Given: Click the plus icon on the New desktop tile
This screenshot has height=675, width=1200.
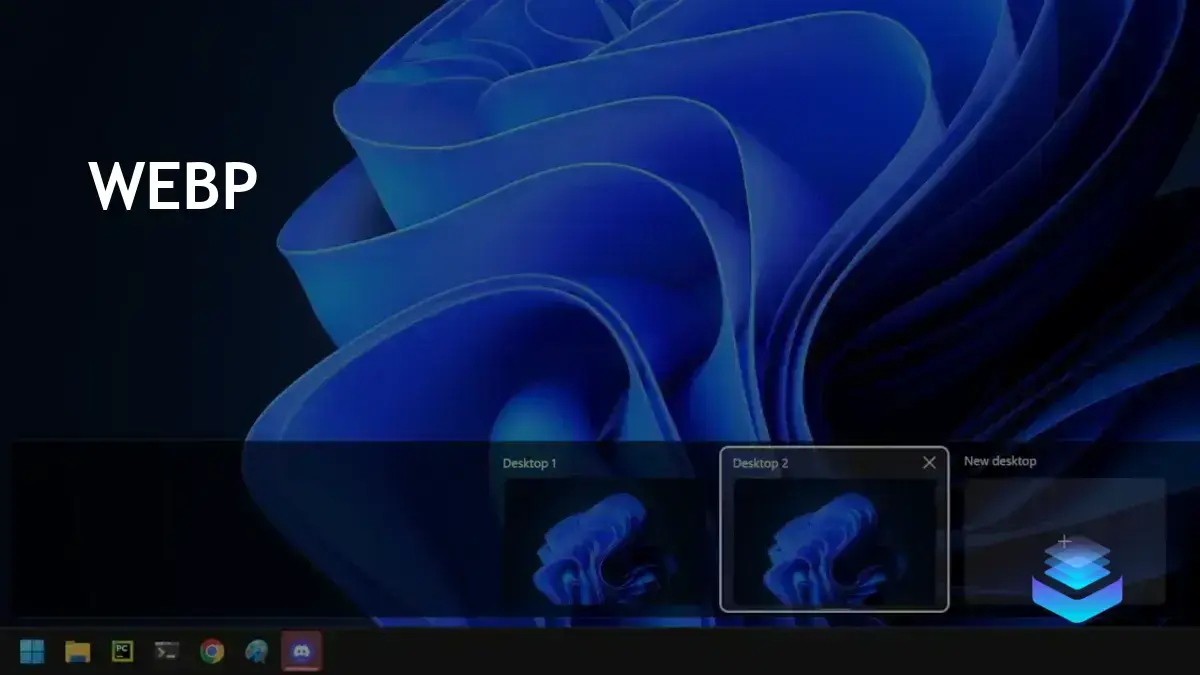Looking at the screenshot, I should click(x=1065, y=539).
